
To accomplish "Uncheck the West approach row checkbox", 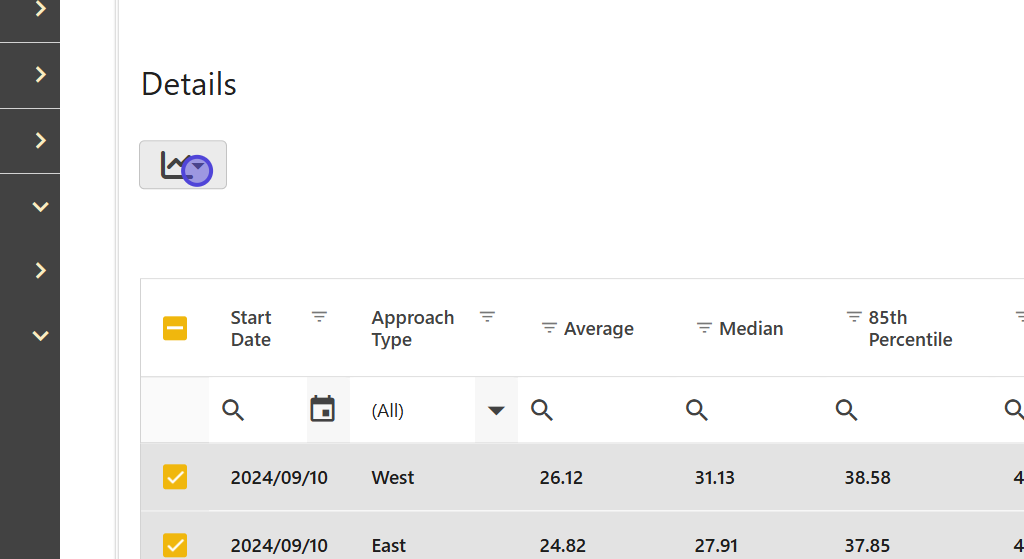I will 175,477.
